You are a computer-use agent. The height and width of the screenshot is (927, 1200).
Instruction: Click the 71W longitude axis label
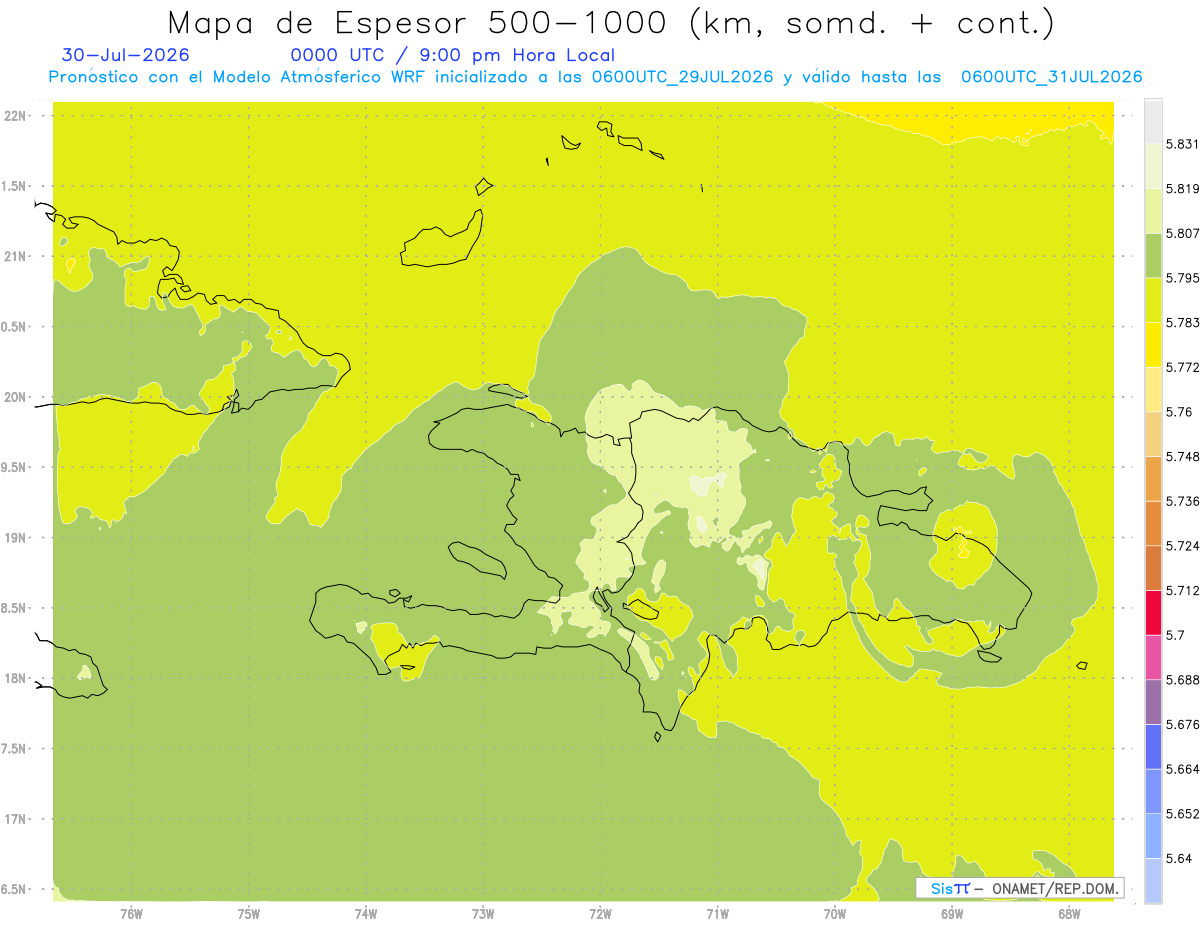pyautogui.click(x=717, y=913)
